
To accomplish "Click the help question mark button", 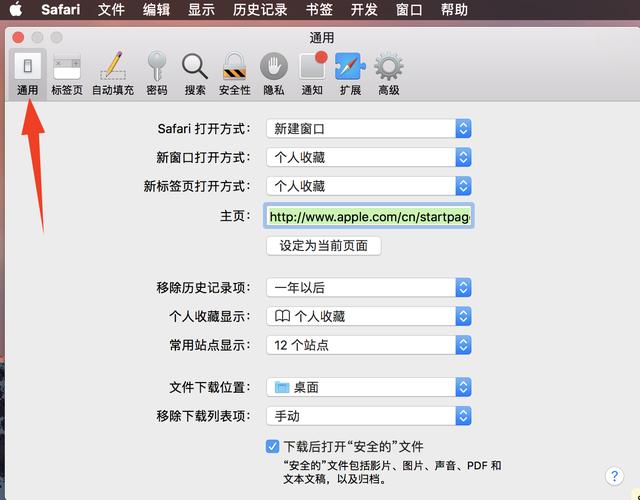I will 614,476.
